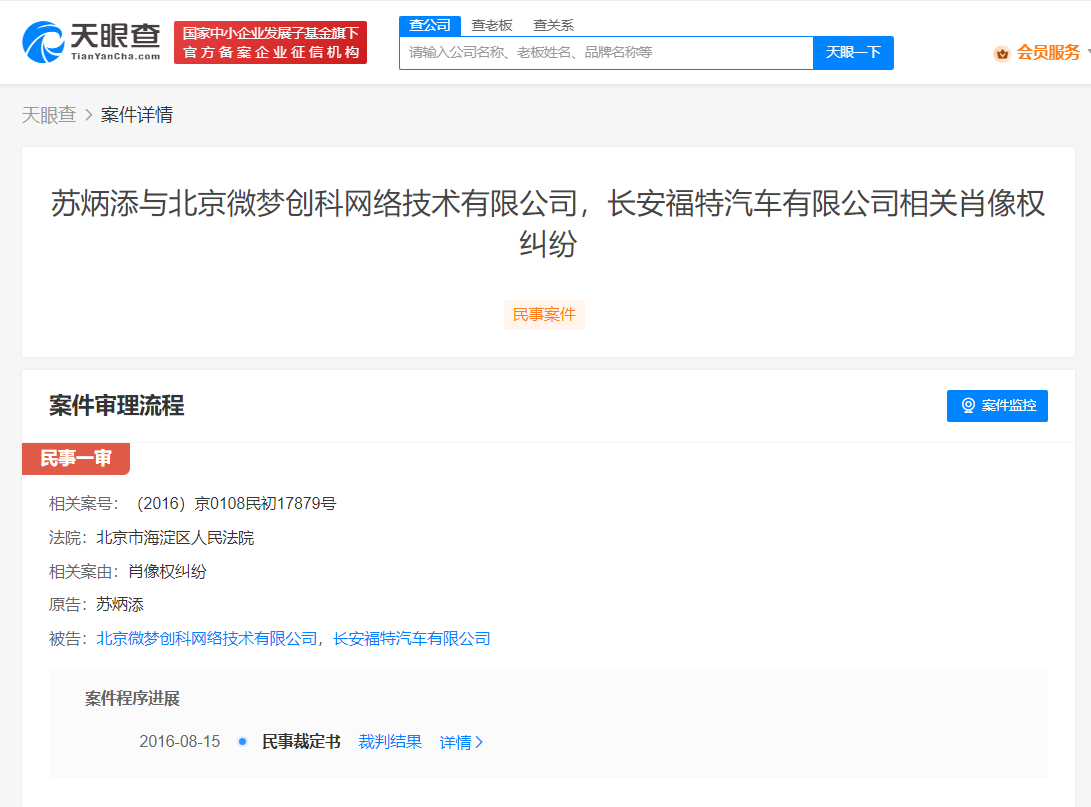Click plaintiff name 苏炳添
This screenshot has height=807, width=1091.
pos(120,605)
